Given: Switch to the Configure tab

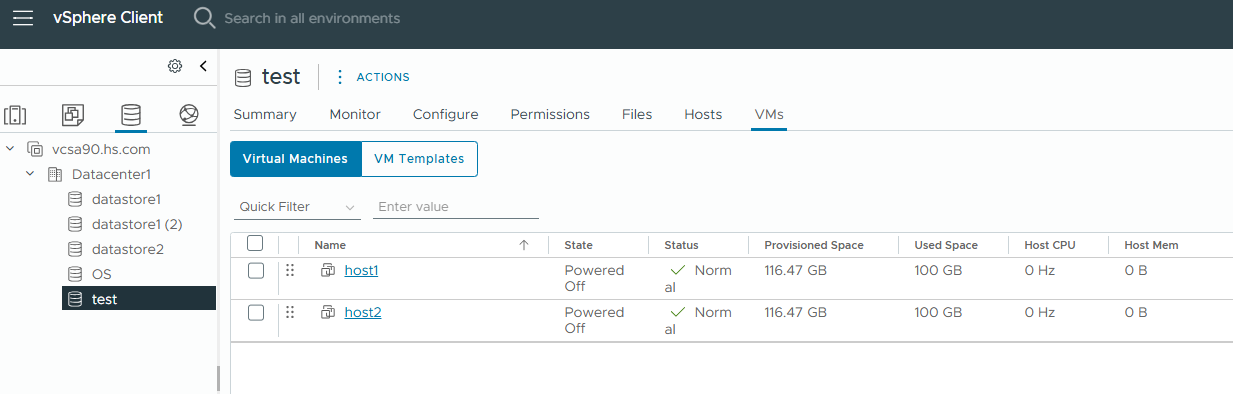Looking at the screenshot, I should click(x=445, y=114).
